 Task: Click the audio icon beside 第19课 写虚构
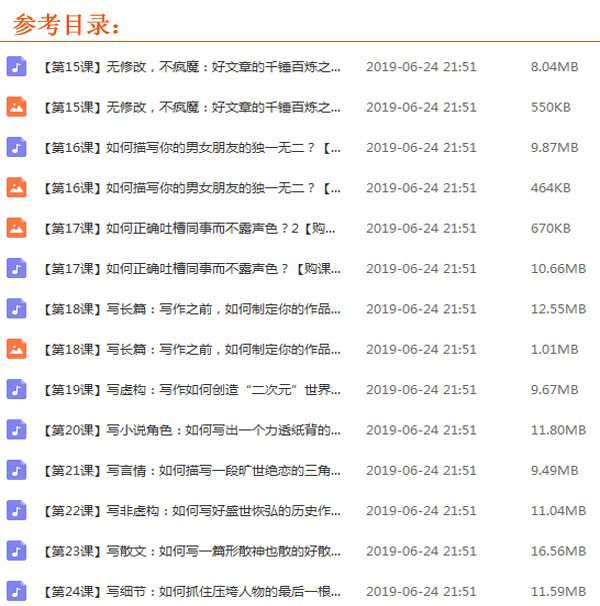(x=16, y=389)
